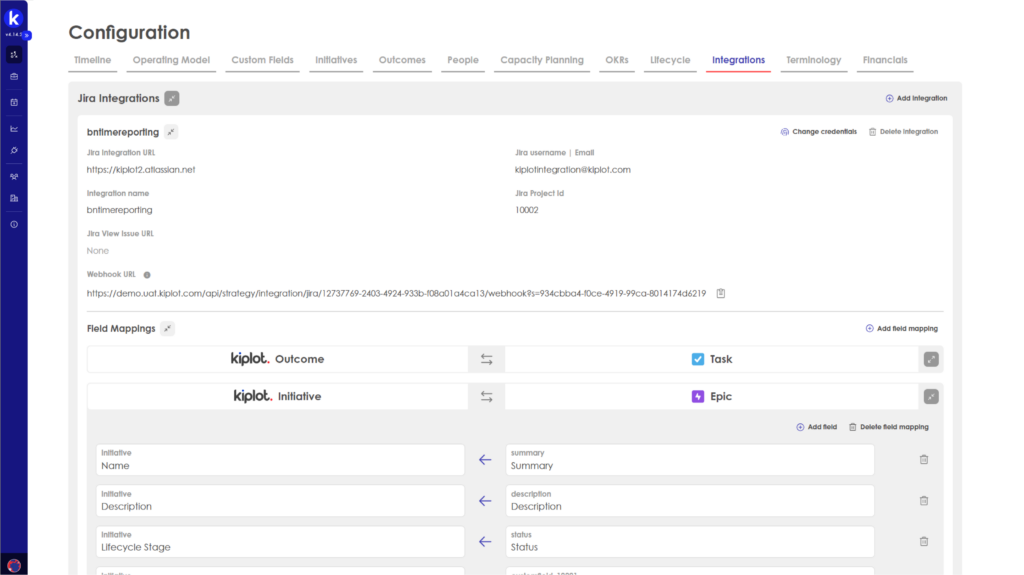
Task: Expand the sidebar with the chevron button
Action: pos(28,35)
